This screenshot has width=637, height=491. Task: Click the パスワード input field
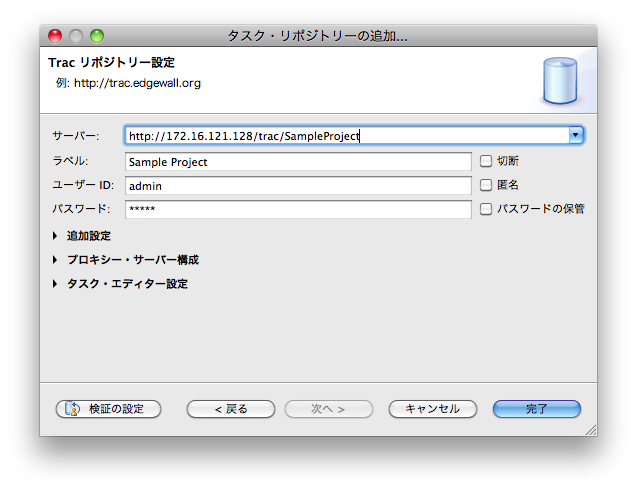click(x=298, y=209)
